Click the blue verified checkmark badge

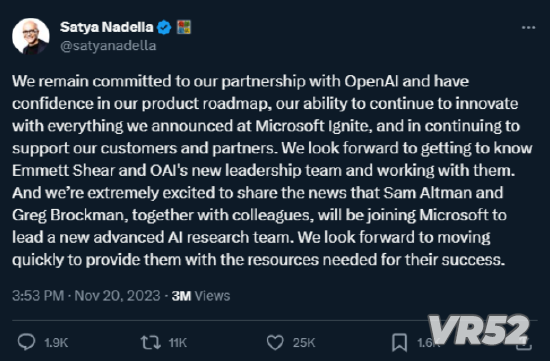pyautogui.click(x=164, y=27)
